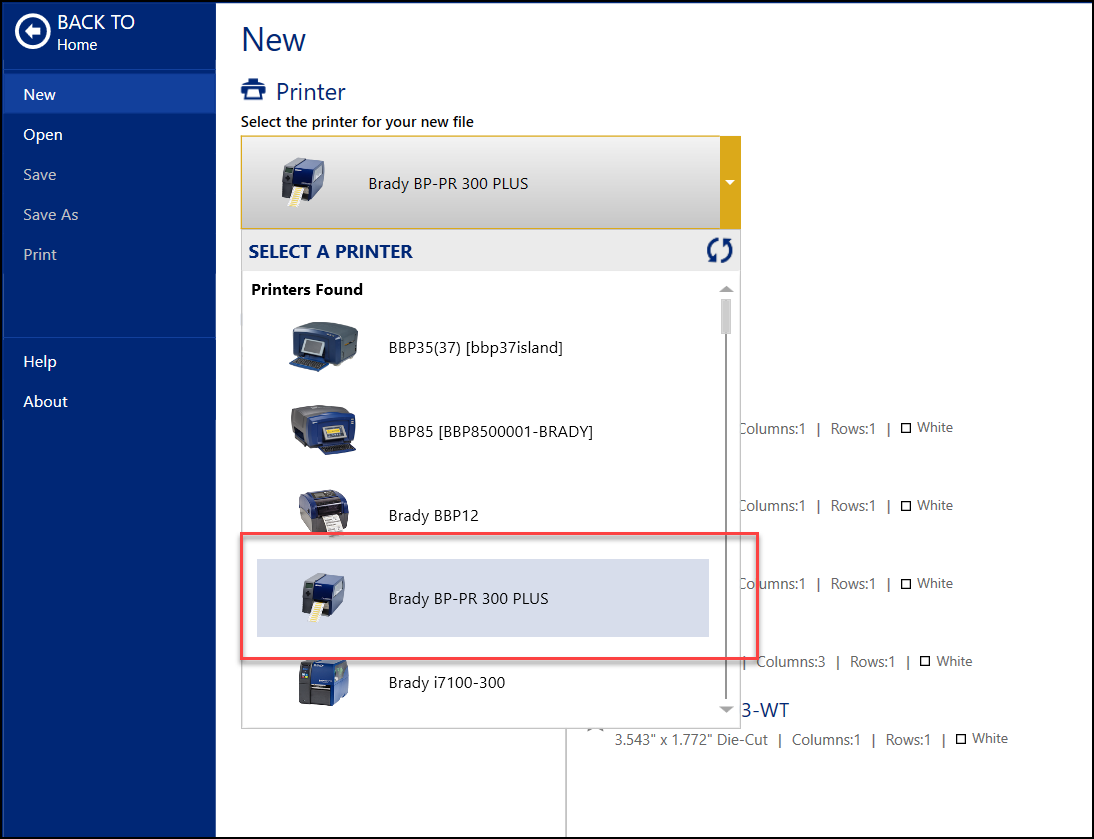
Task: Open the Help page
Action: (x=39, y=361)
